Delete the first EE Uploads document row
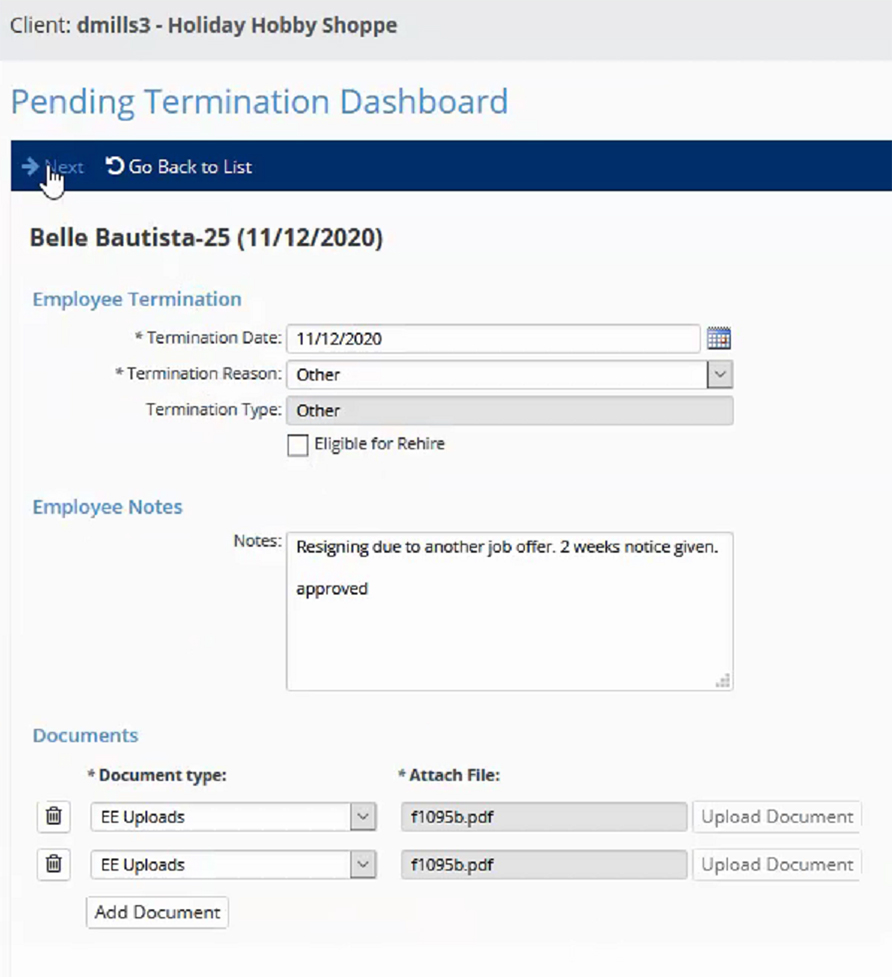The height and width of the screenshot is (977, 892). pyautogui.click(x=54, y=817)
